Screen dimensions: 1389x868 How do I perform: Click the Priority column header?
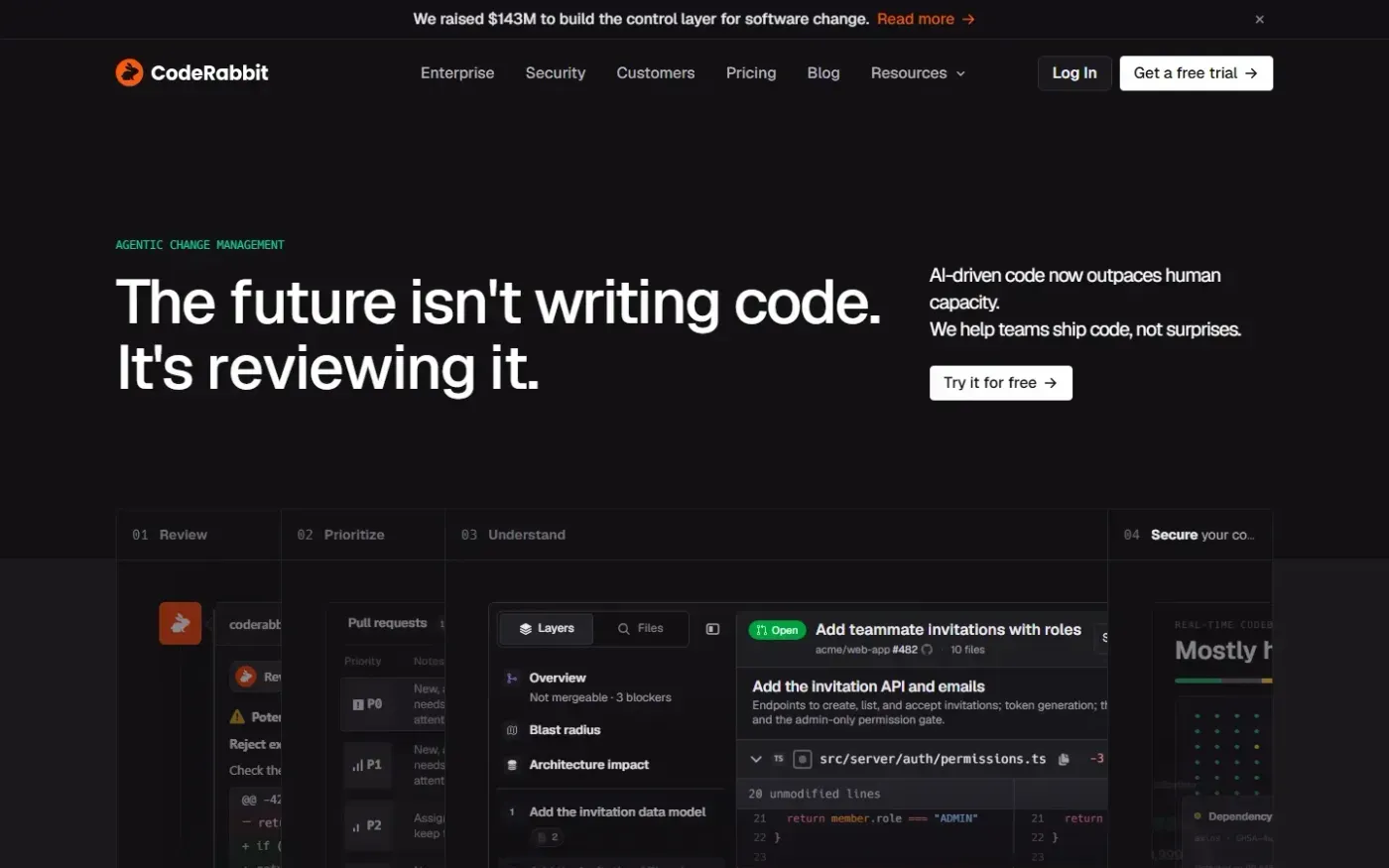click(362, 661)
